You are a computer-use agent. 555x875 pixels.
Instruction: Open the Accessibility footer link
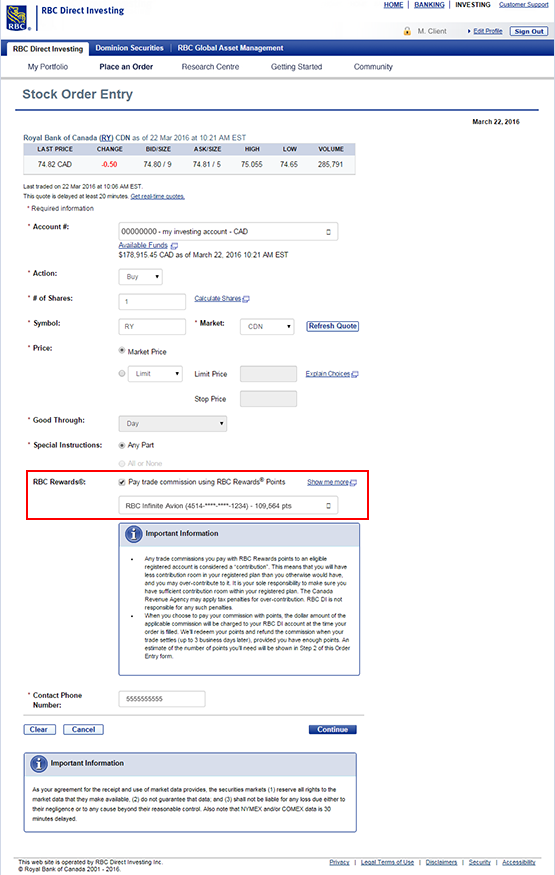(519, 863)
